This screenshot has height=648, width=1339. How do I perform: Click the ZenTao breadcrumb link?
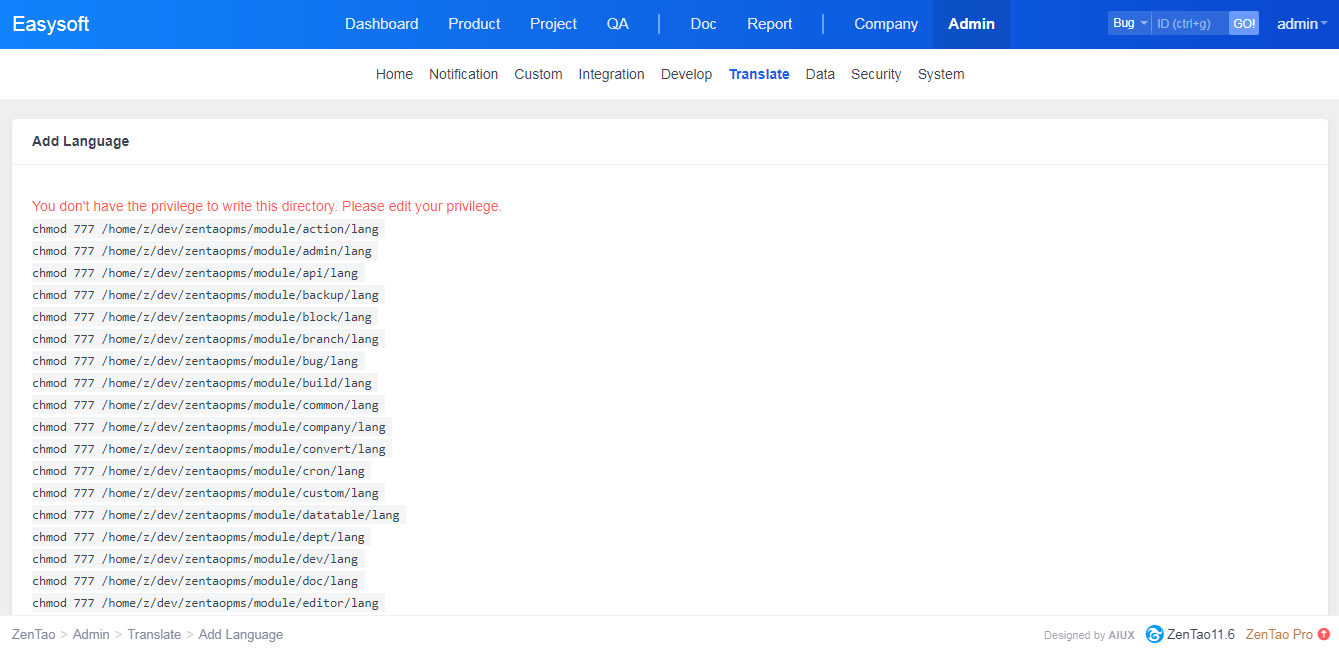coord(34,634)
